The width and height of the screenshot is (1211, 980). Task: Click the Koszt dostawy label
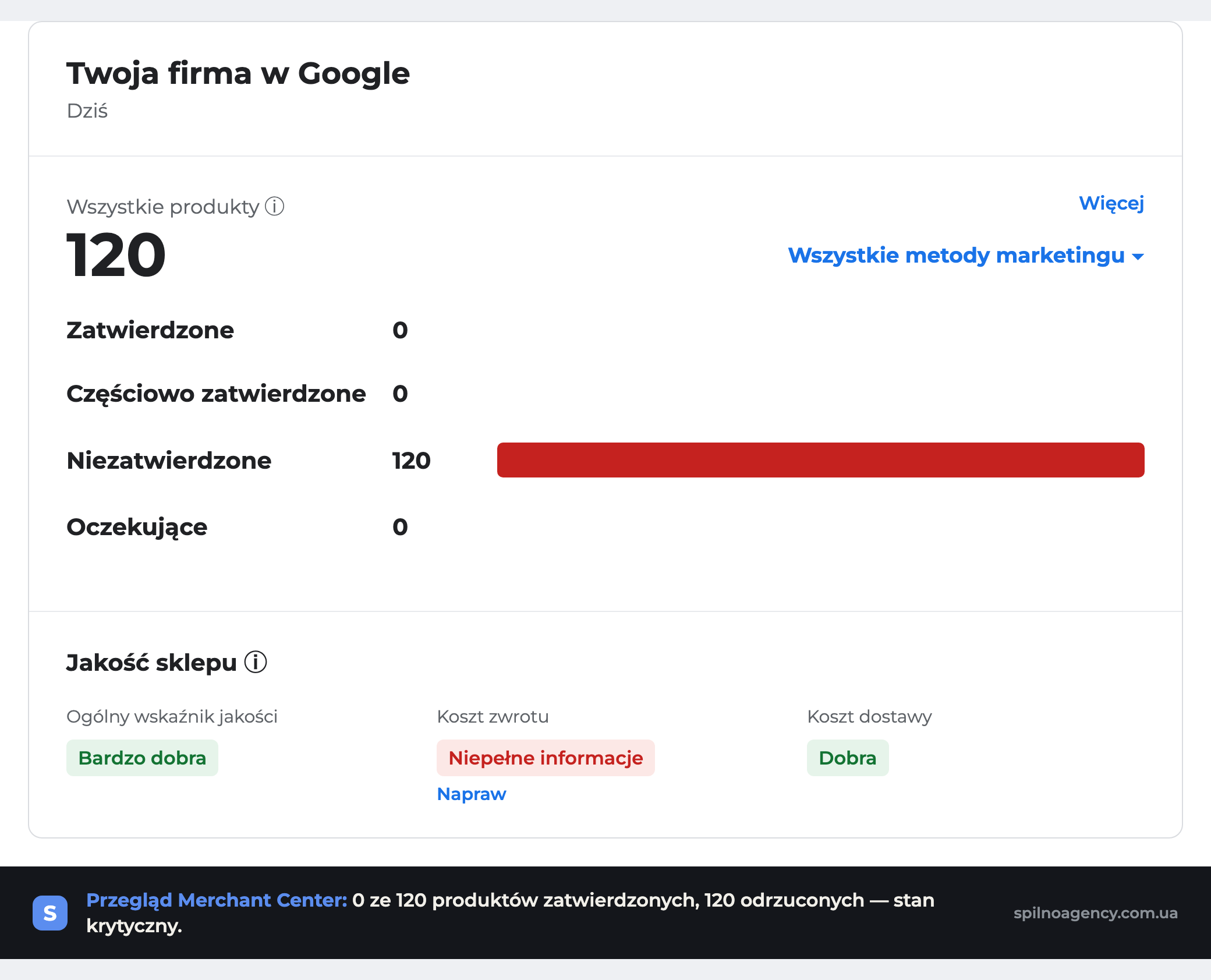869,716
